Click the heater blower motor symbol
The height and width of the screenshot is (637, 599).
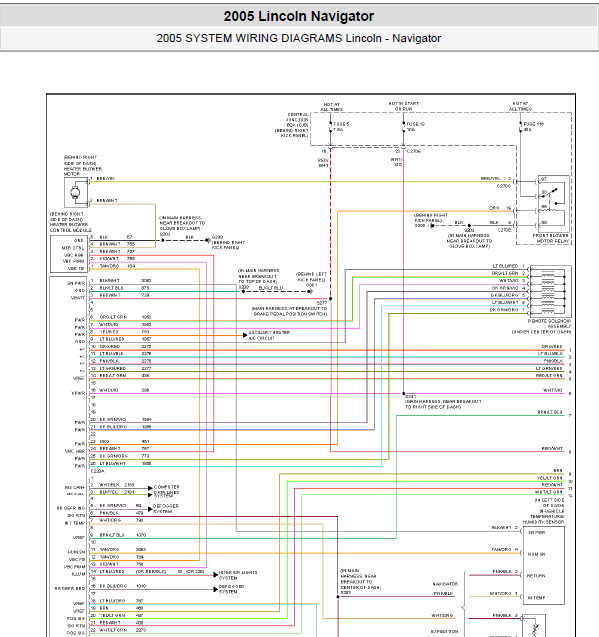76,193
